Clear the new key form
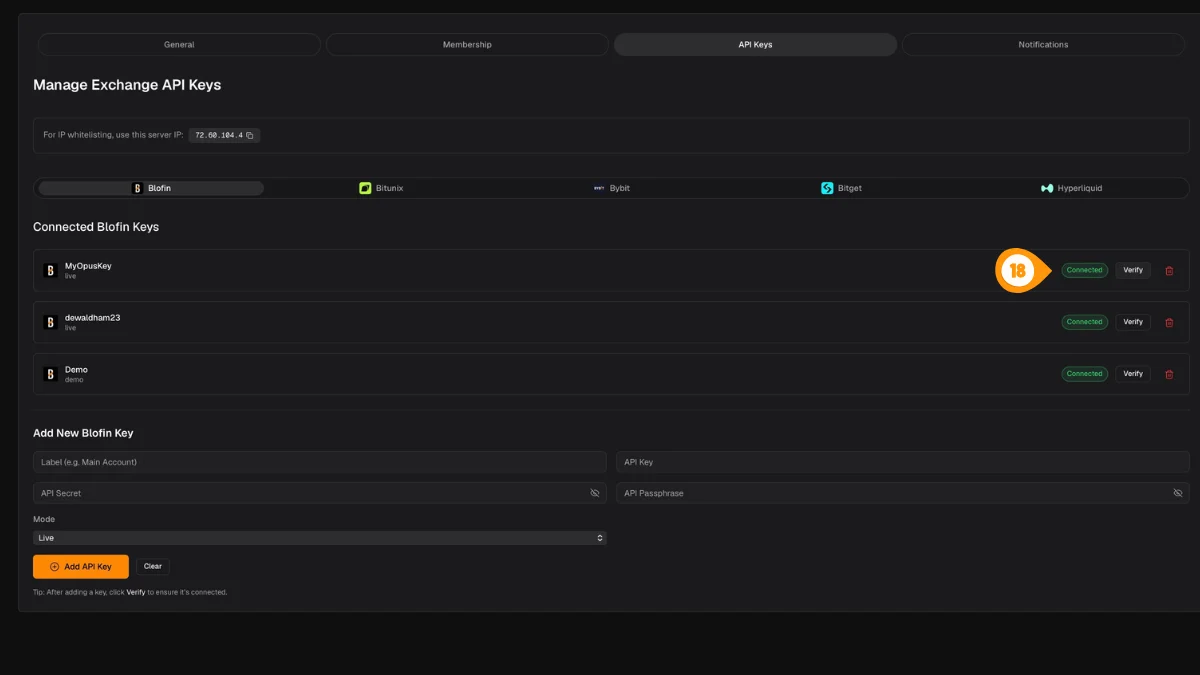This screenshot has height=675, width=1200. [x=153, y=567]
